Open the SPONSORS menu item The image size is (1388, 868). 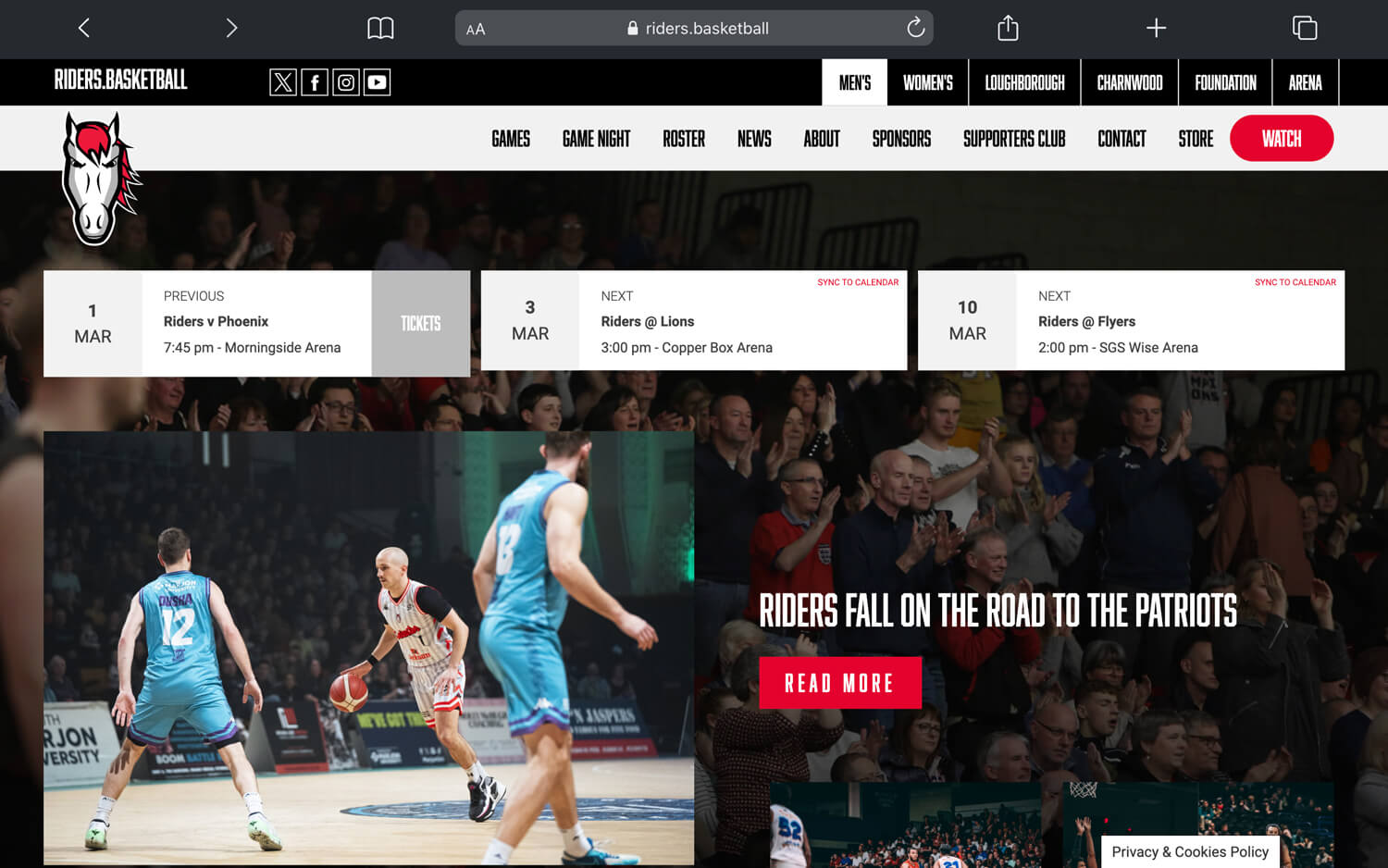coord(901,139)
